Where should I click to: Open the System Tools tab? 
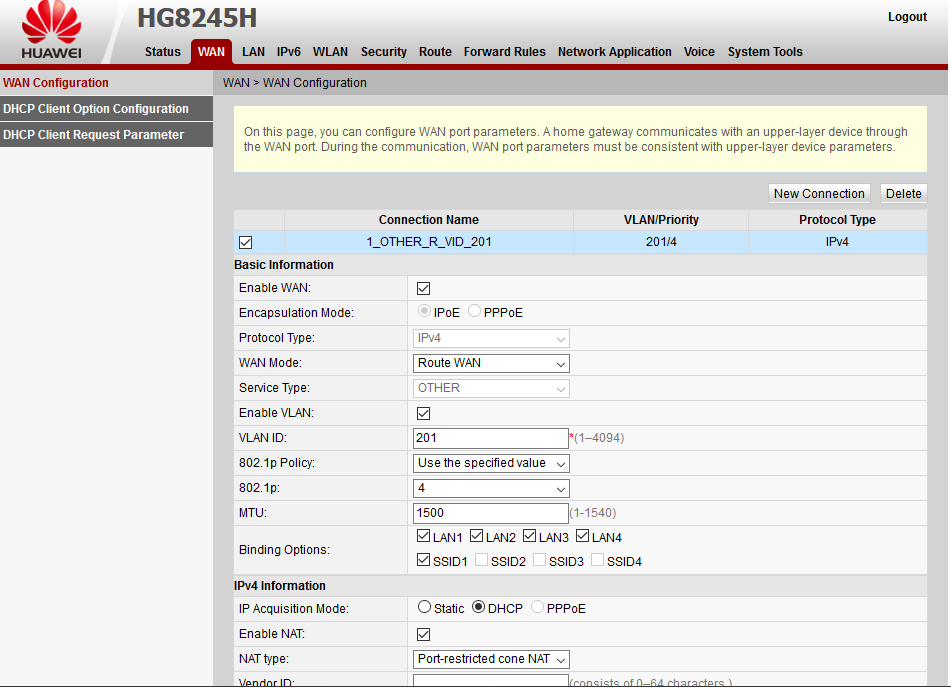765,52
